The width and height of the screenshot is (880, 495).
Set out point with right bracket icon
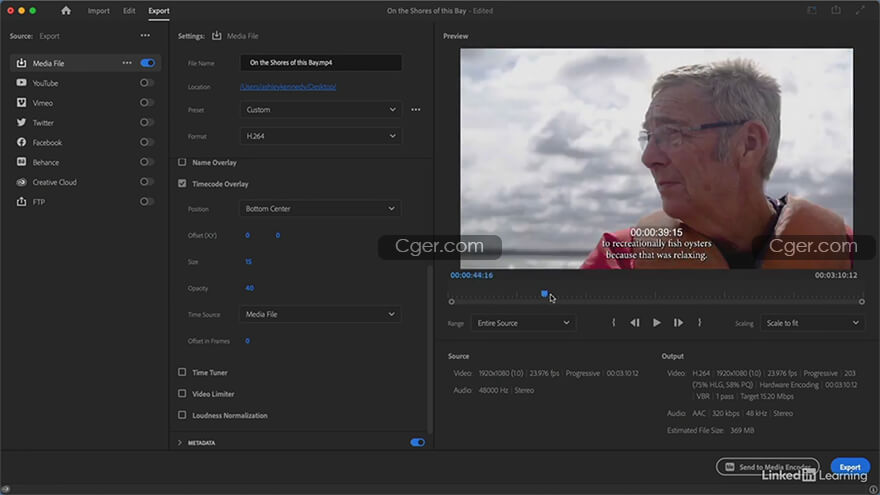[699, 323]
